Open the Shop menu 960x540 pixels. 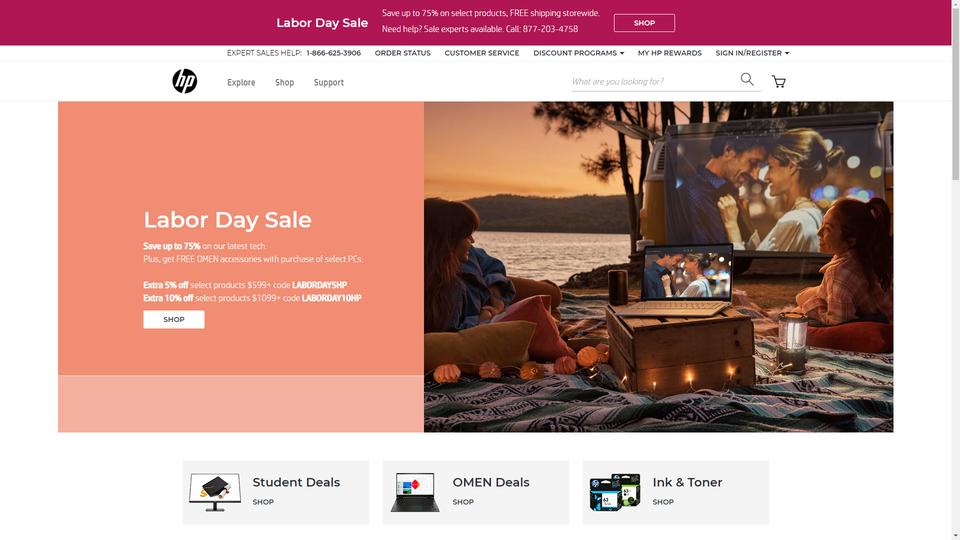point(284,82)
